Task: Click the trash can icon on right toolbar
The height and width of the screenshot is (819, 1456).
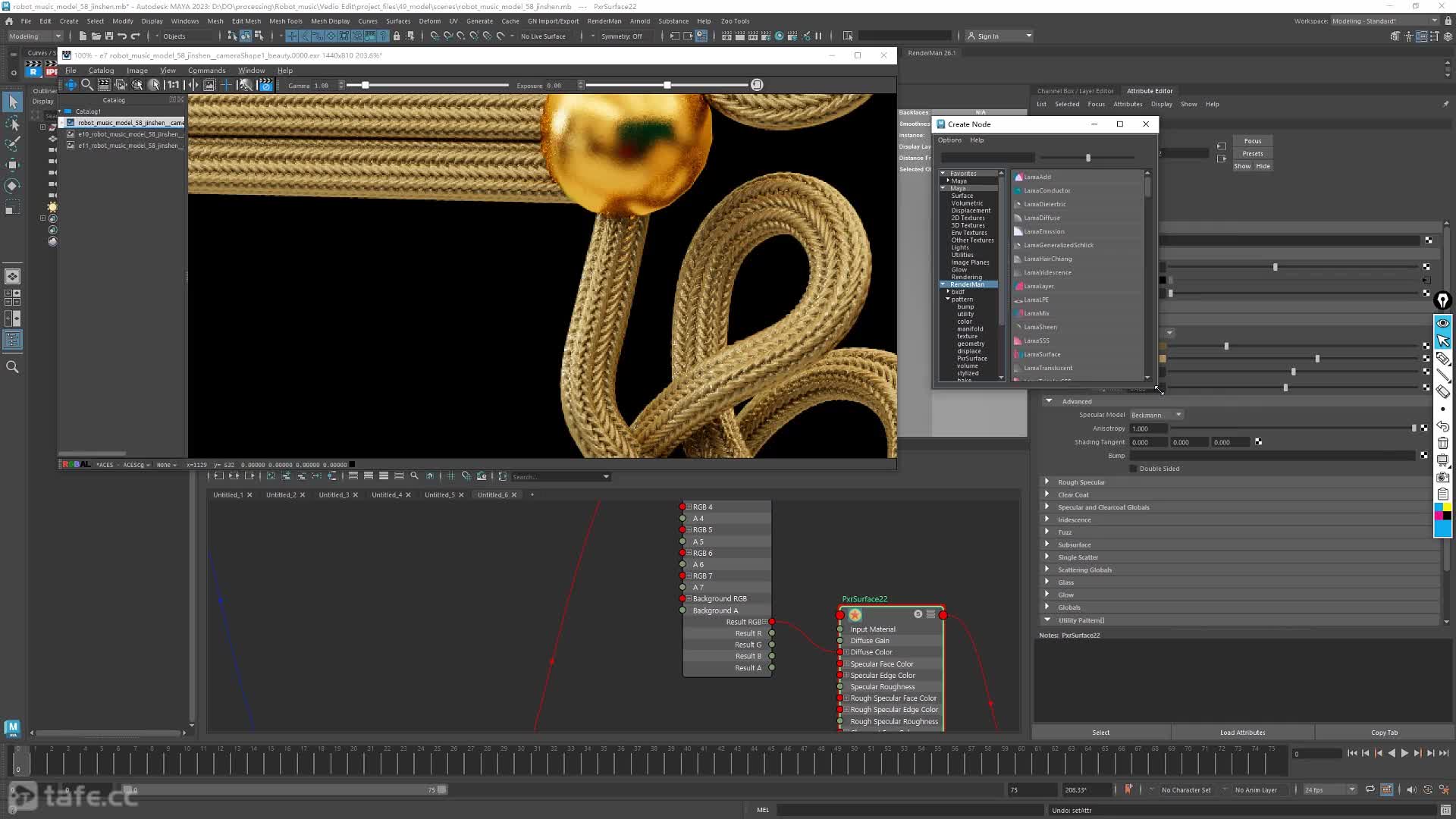Action: point(1442,444)
